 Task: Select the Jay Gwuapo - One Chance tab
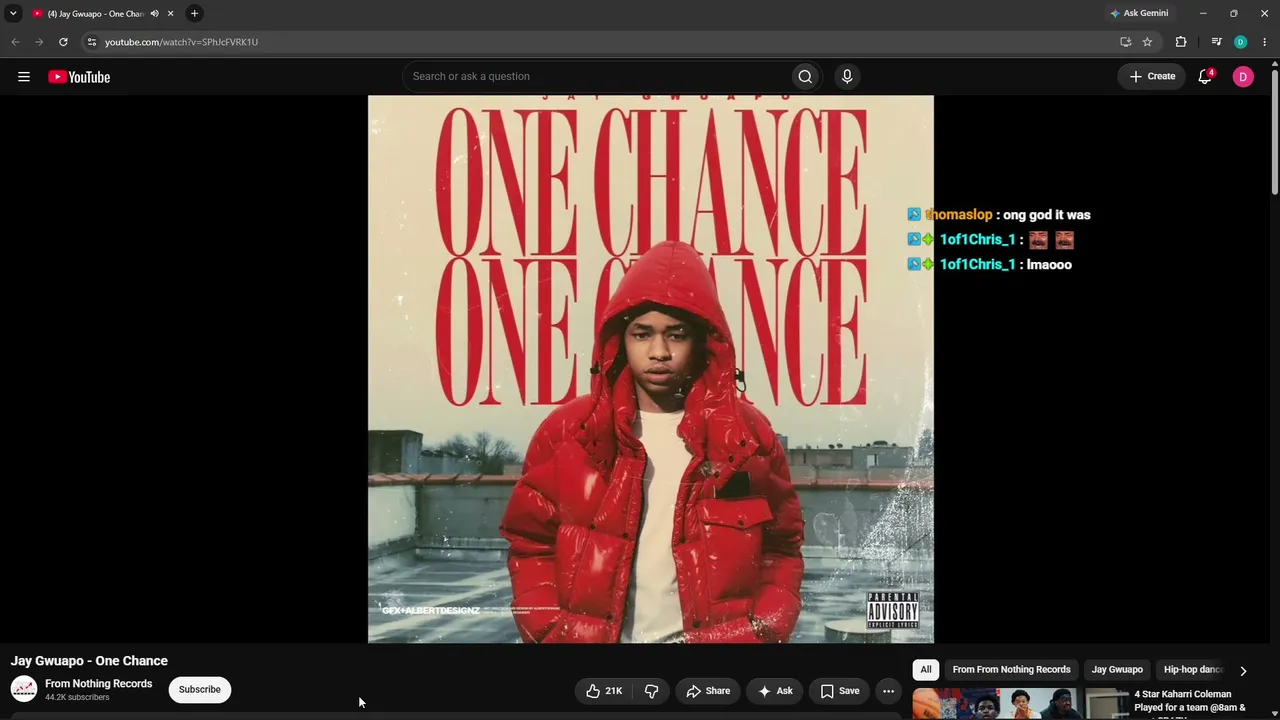96,14
